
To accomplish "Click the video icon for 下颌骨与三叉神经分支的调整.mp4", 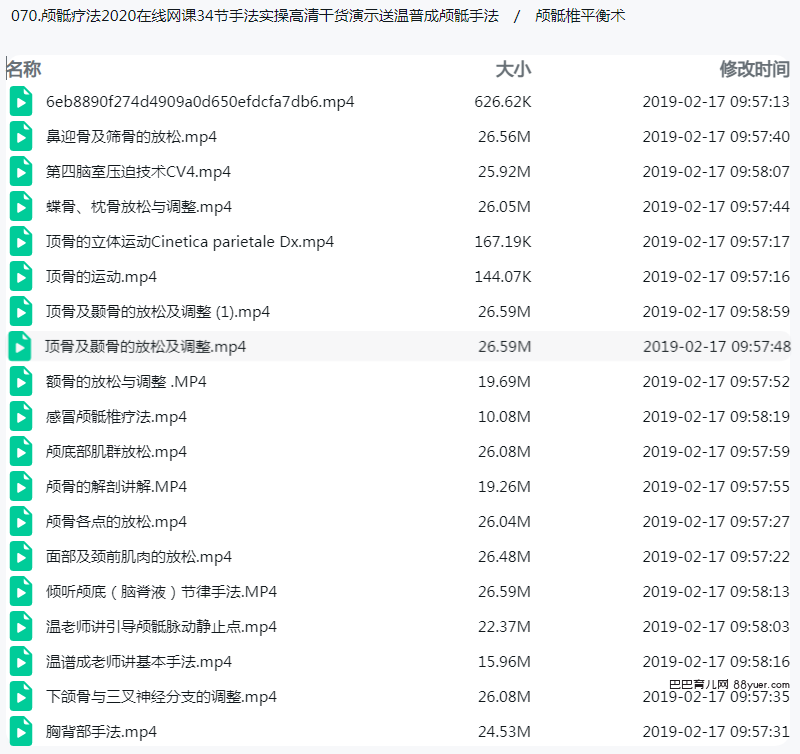I will tap(21, 697).
